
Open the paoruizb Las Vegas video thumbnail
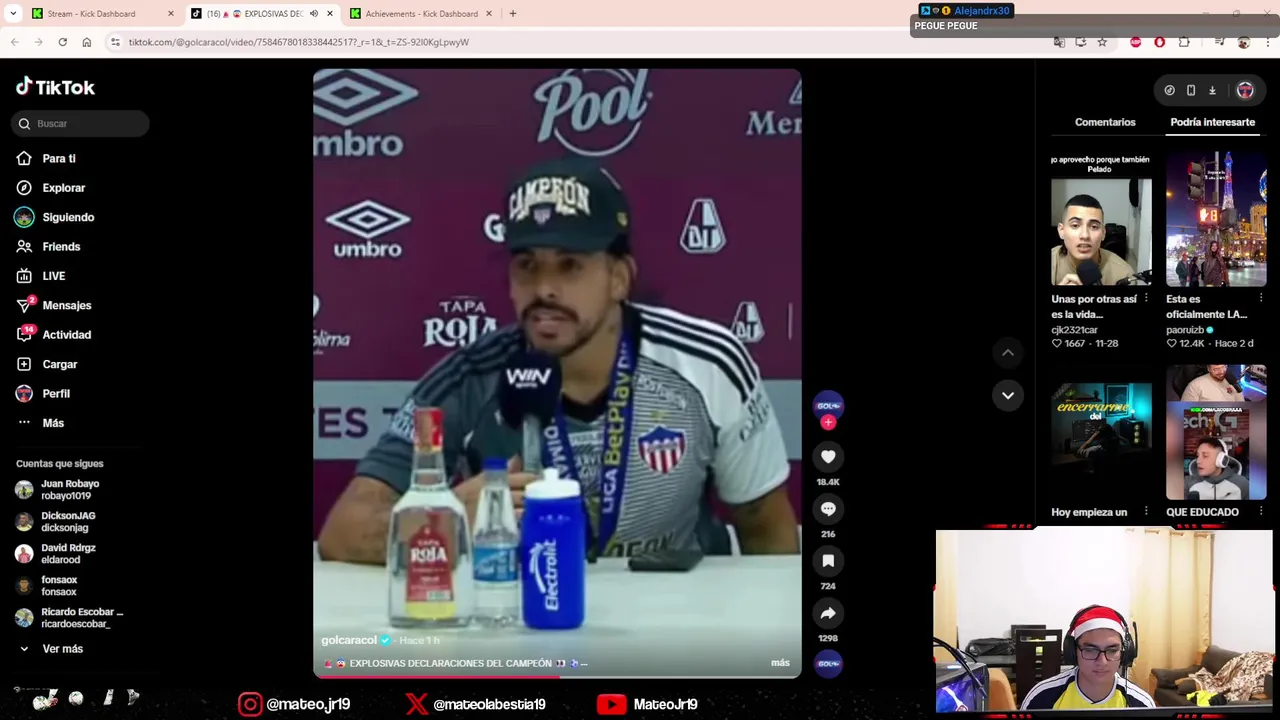tap(1216, 219)
